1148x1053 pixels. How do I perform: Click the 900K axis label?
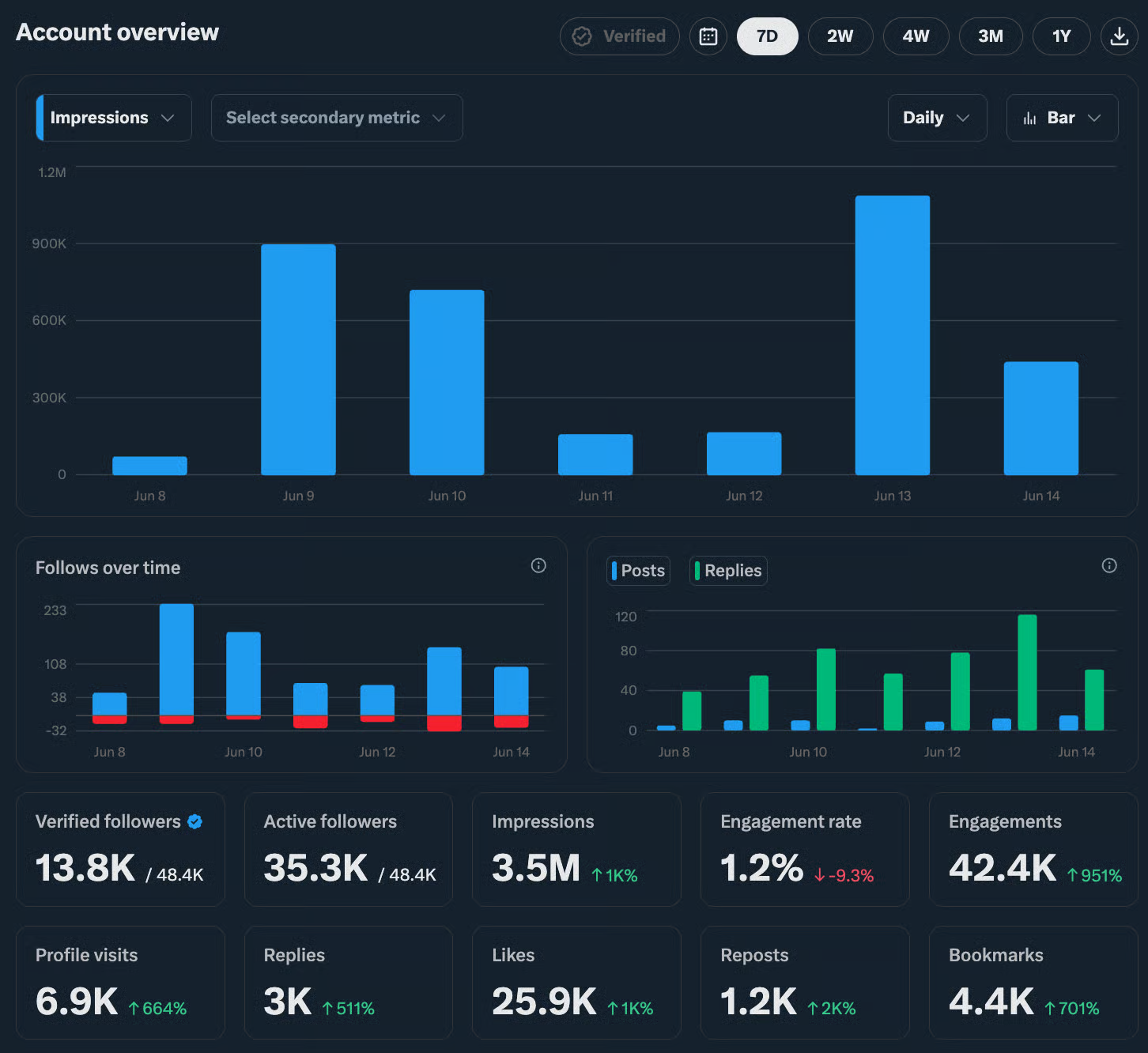(x=49, y=243)
